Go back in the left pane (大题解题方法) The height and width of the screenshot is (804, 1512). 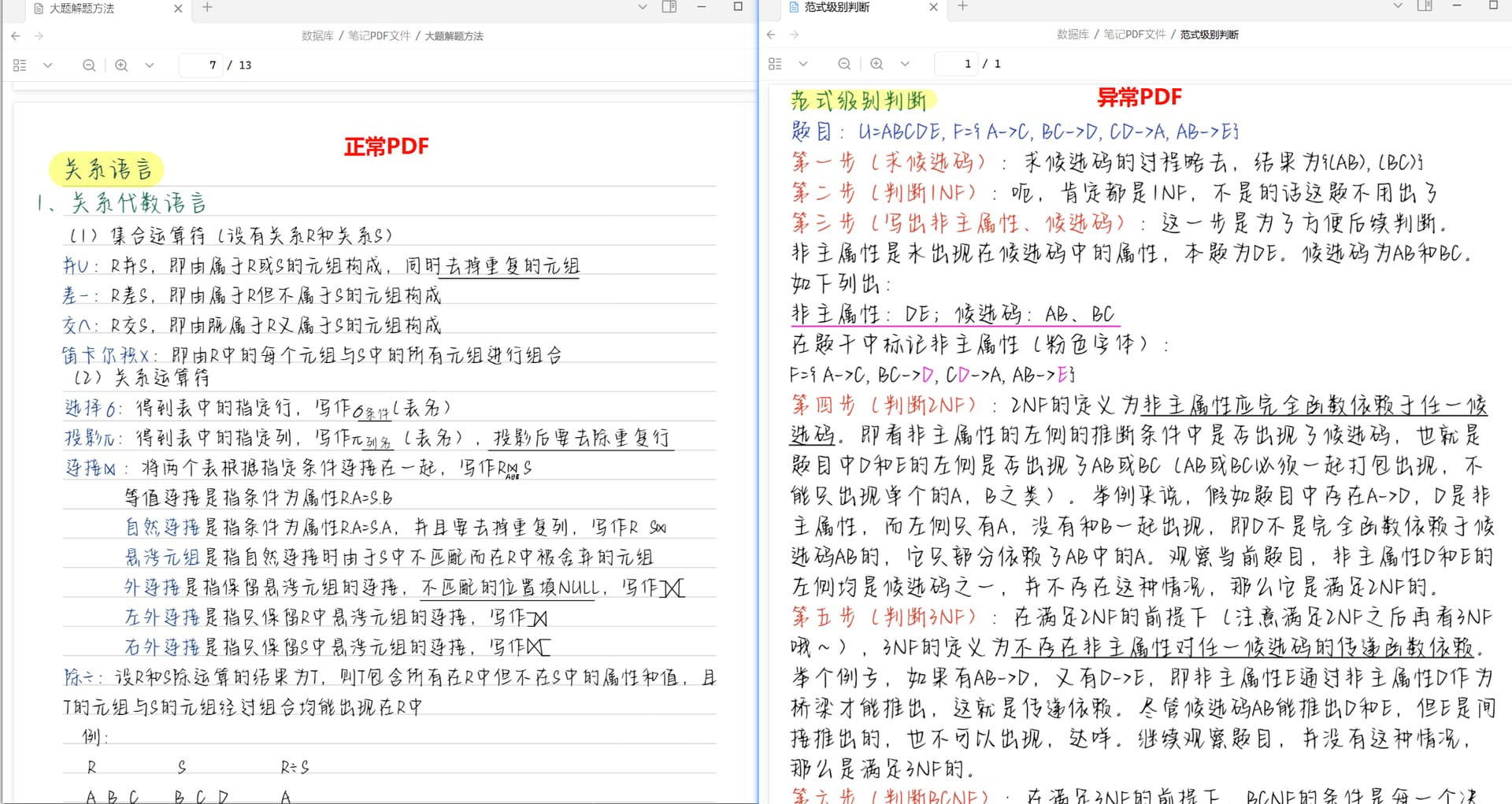click(16, 36)
